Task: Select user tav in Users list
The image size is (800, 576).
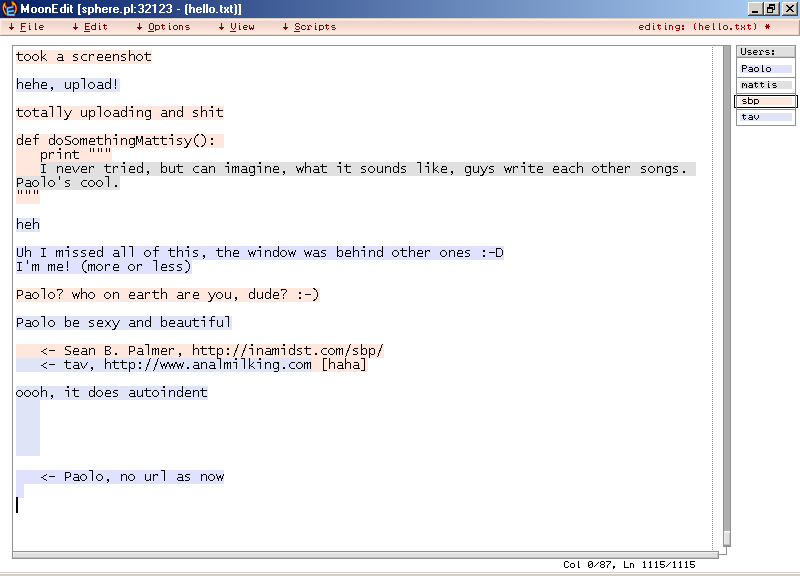Action: tap(765, 117)
